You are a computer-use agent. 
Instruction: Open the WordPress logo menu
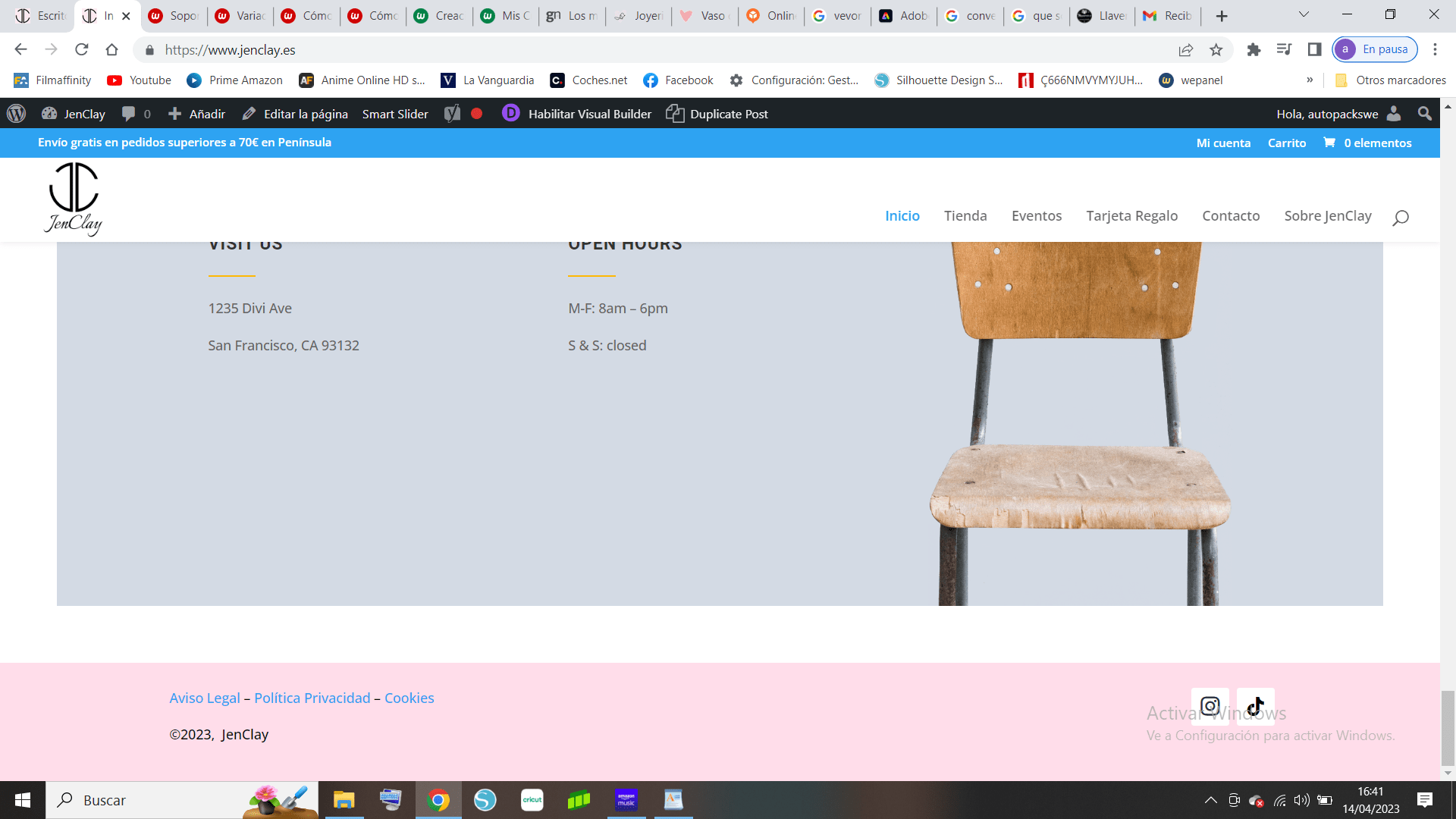click(17, 114)
